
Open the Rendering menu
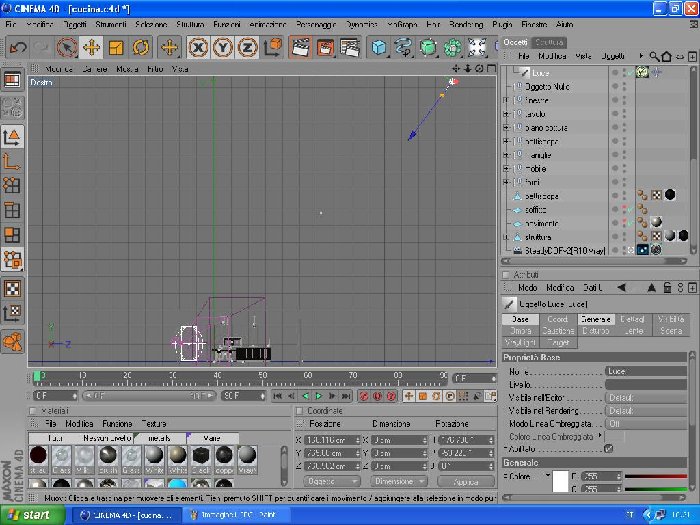point(466,24)
